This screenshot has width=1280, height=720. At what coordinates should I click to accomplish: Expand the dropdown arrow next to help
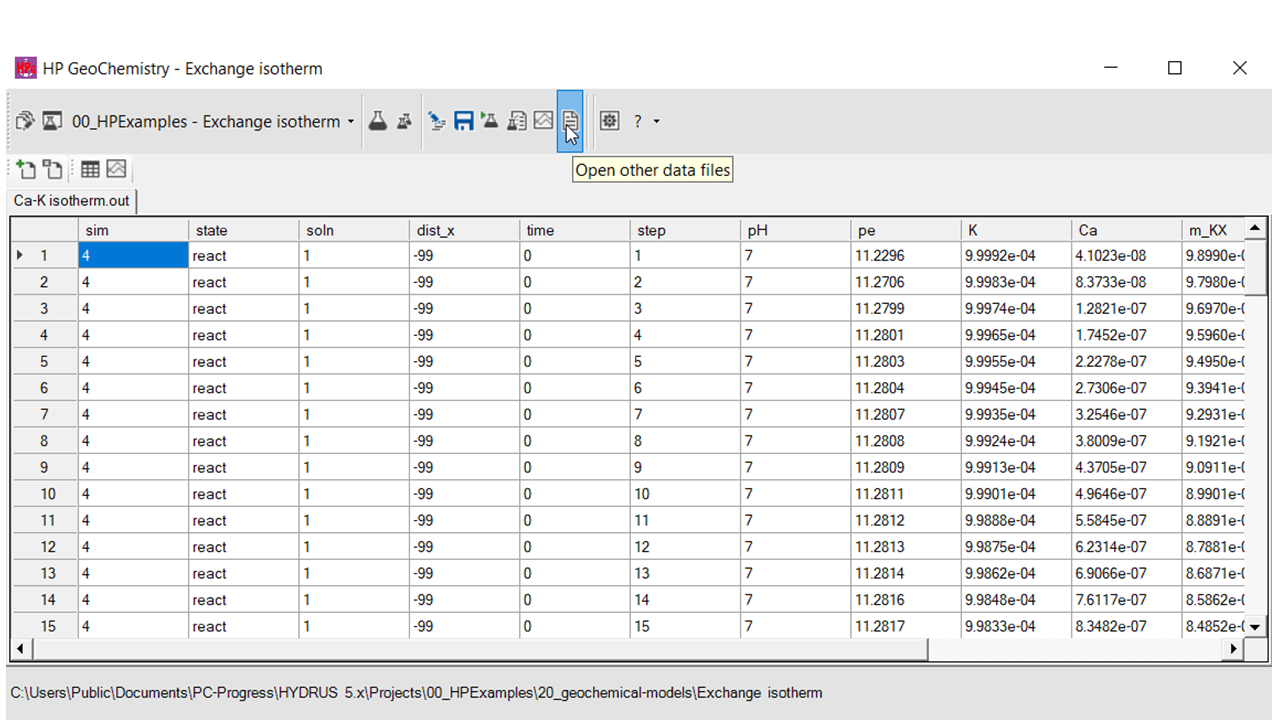point(657,122)
